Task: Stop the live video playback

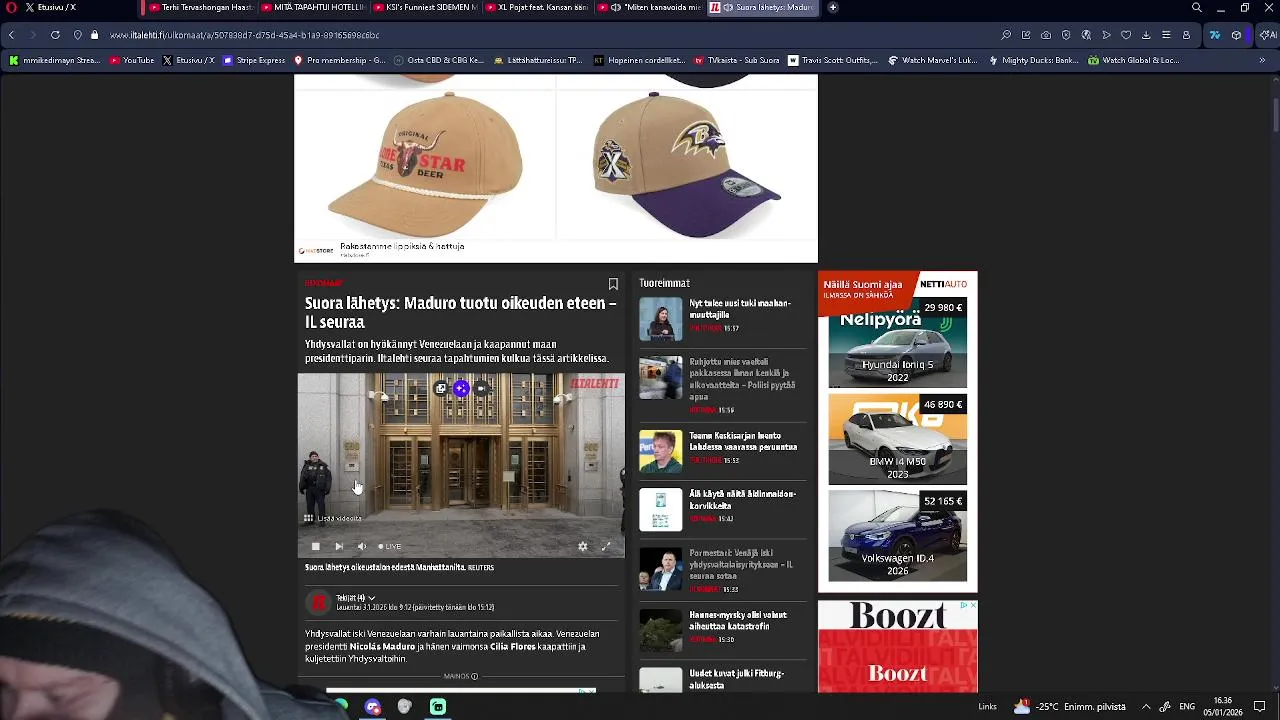Action: 315,546
